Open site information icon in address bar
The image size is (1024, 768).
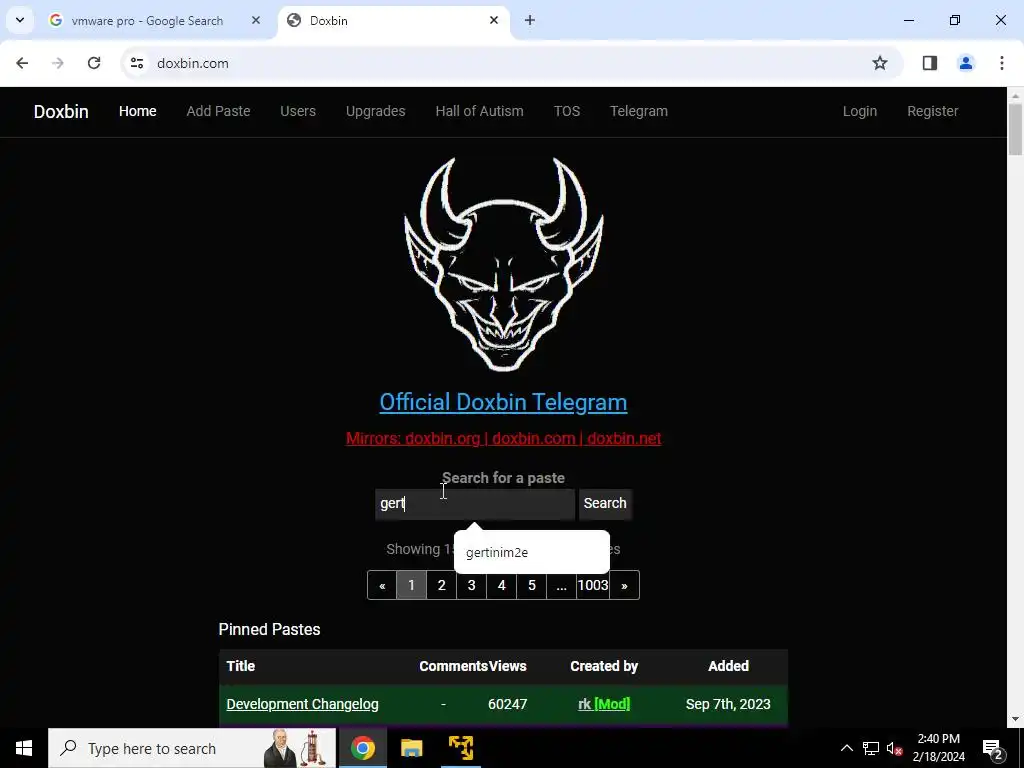[136, 63]
